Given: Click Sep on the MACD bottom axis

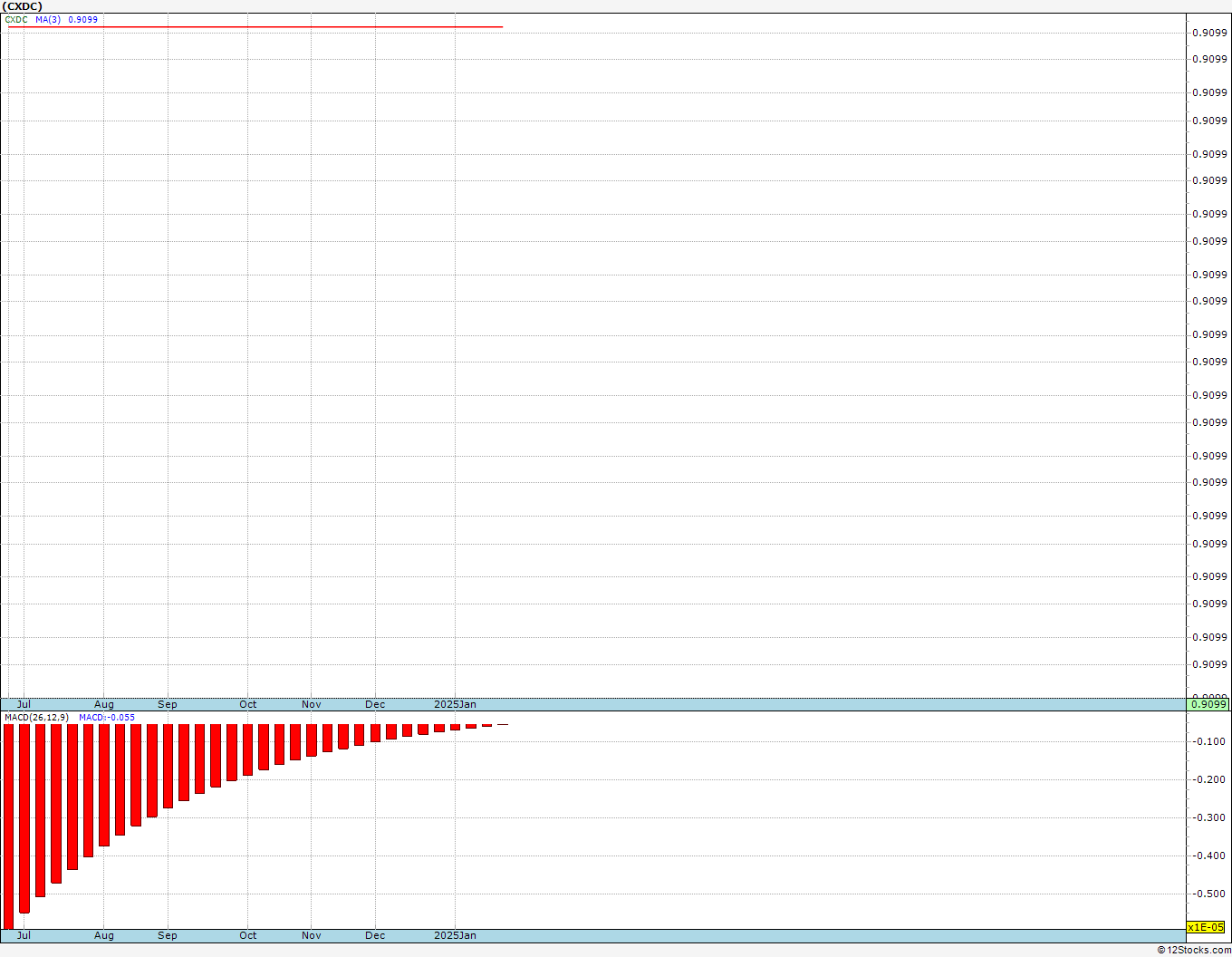Looking at the screenshot, I should pyautogui.click(x=168, y=935).
